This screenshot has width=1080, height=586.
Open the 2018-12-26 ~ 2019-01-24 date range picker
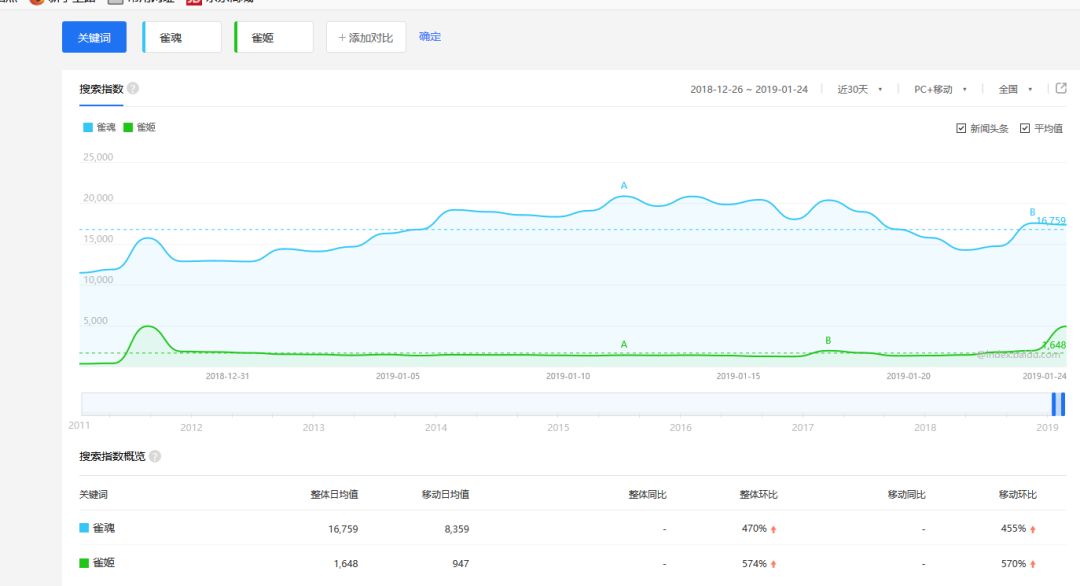point(749,90)
